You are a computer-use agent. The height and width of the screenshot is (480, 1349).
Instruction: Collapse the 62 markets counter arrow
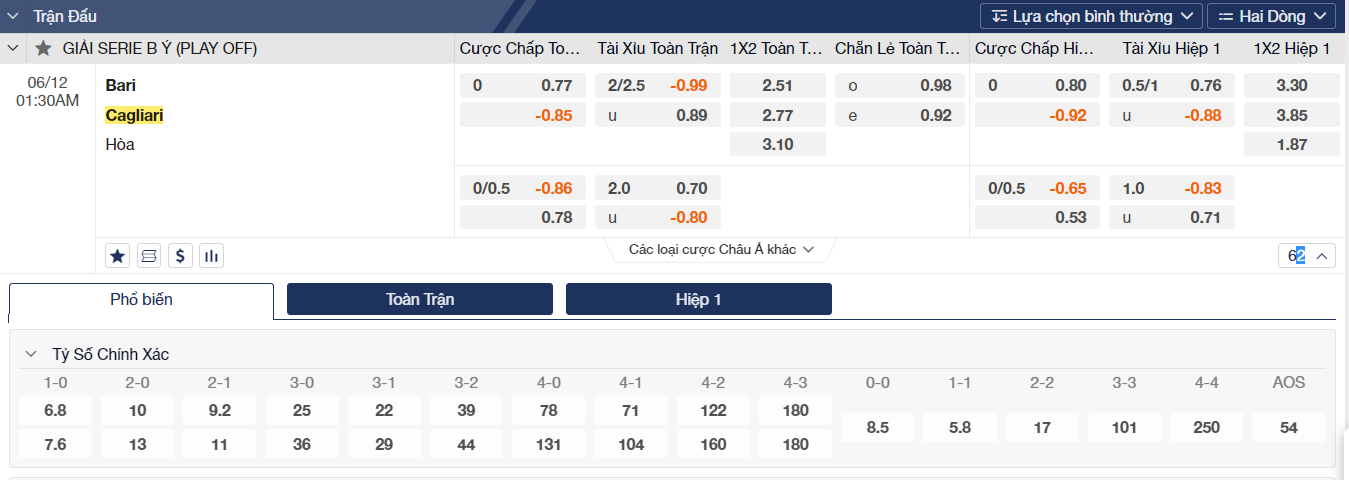tap(1322, 256)
